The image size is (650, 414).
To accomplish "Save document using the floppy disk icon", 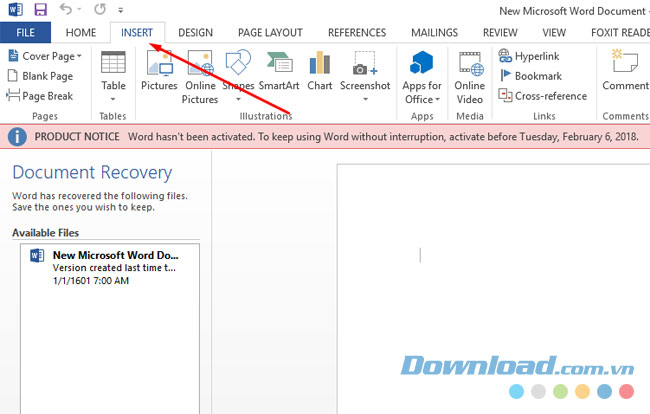I will coord(41,10).
